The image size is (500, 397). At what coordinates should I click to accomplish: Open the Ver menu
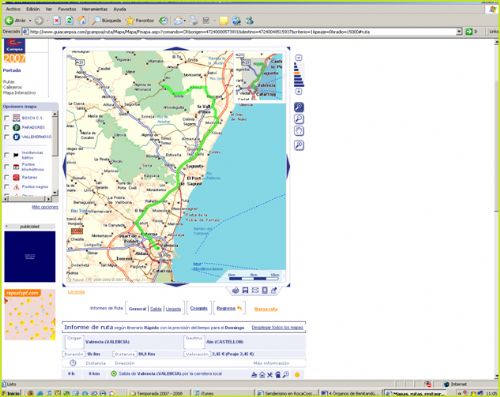click(x=49, y=9)
